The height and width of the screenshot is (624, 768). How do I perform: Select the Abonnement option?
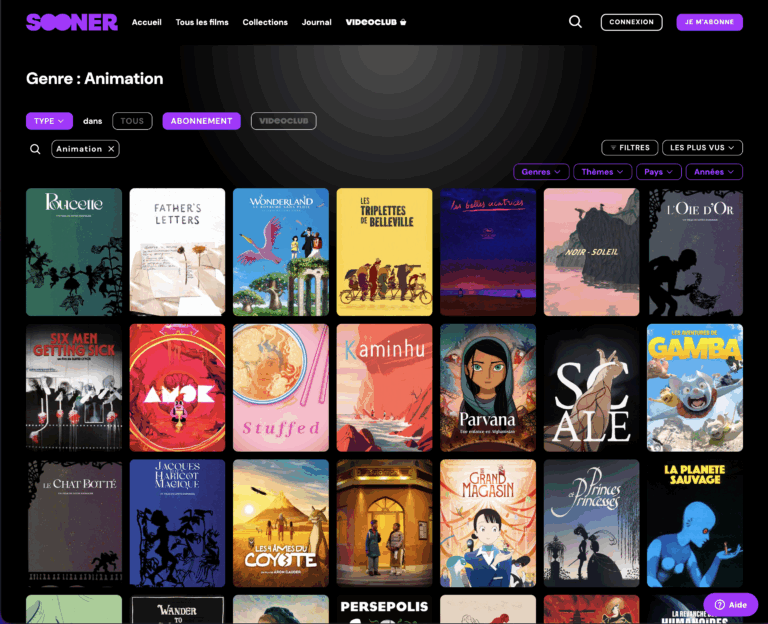click(201, 121)
